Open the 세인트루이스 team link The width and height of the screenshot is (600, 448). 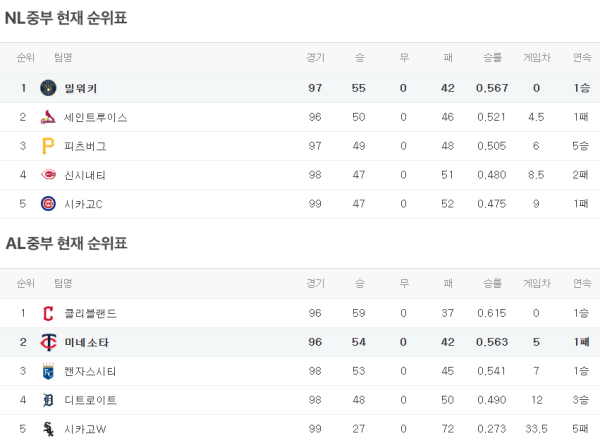(x=95, y=117)
